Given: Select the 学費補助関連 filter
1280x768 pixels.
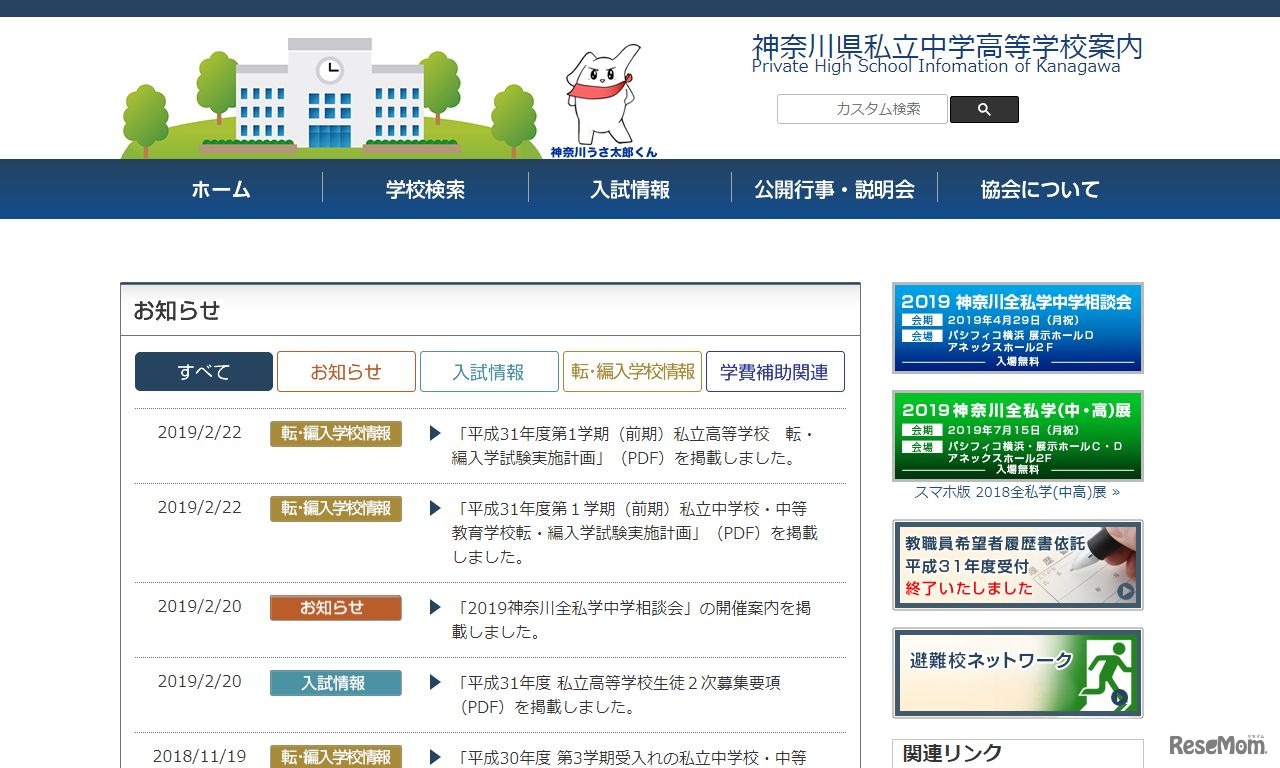Looking at the screenshot, I should coord(776,371).
